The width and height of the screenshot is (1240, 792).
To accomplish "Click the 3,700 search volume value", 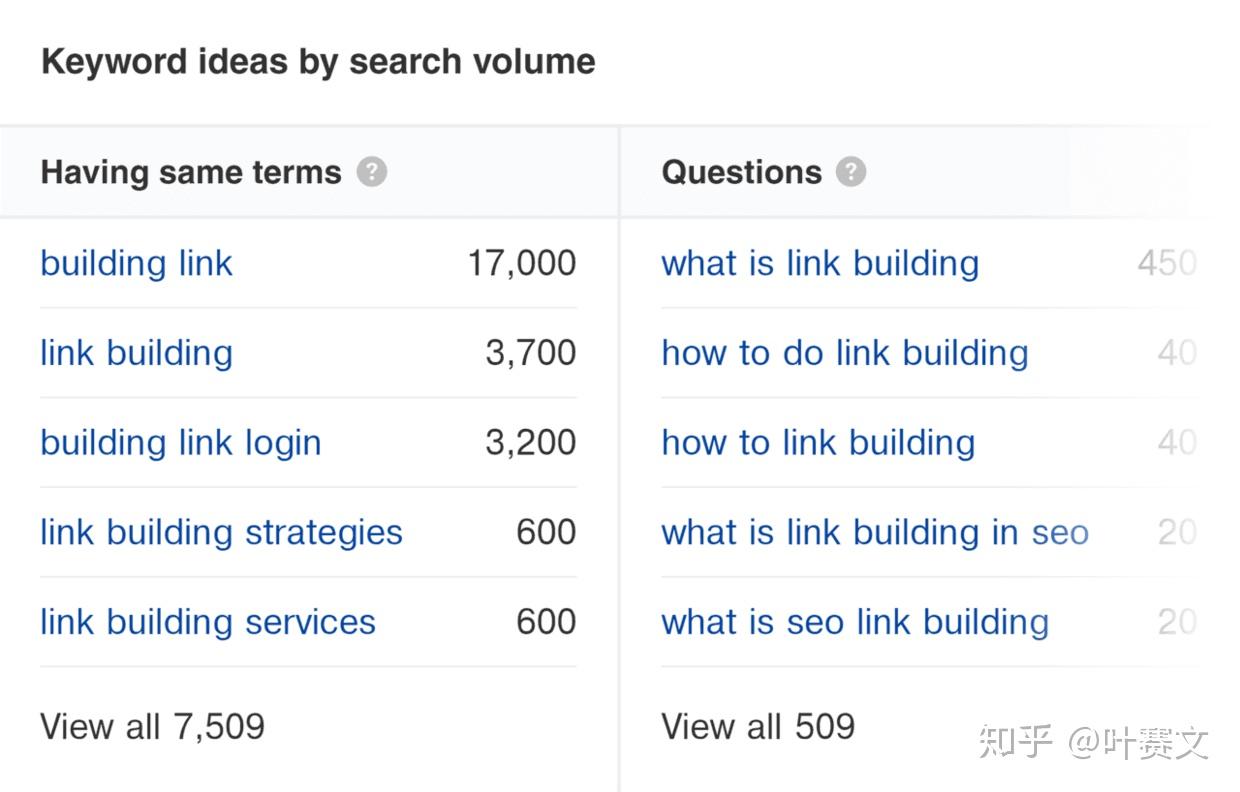I will click(531, 353).
